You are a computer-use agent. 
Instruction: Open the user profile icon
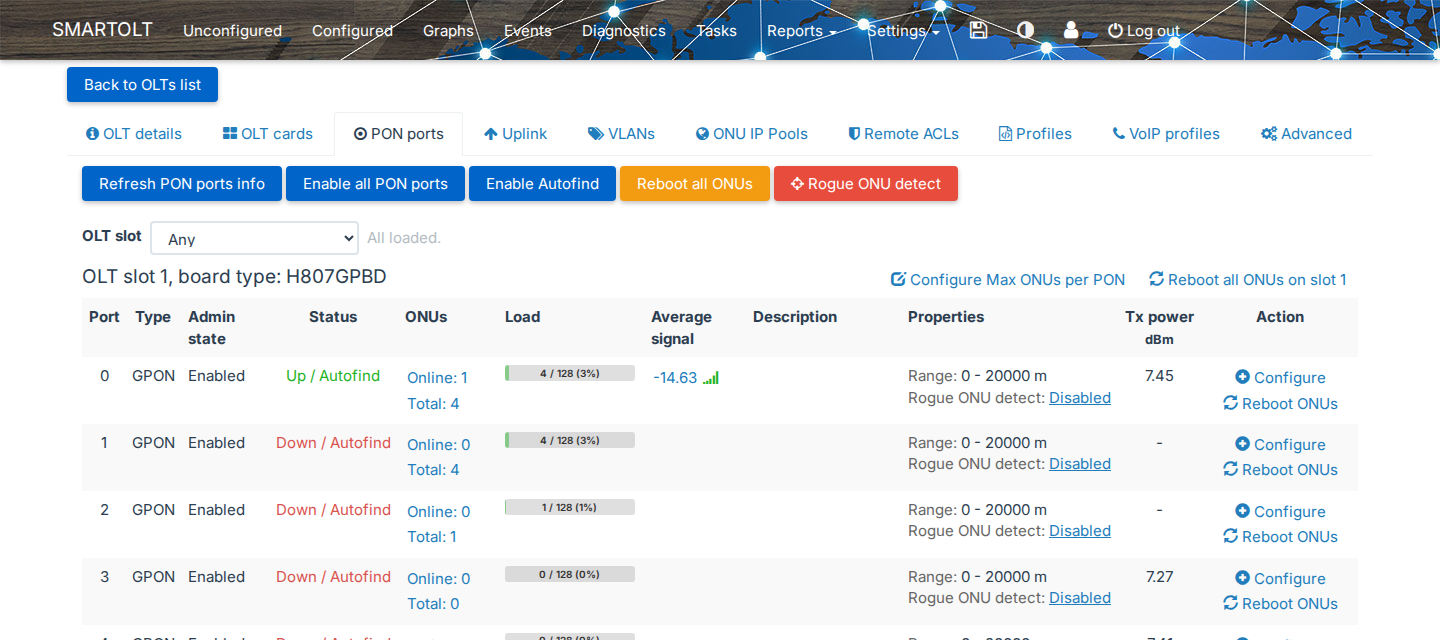[x=1071, y=30]
